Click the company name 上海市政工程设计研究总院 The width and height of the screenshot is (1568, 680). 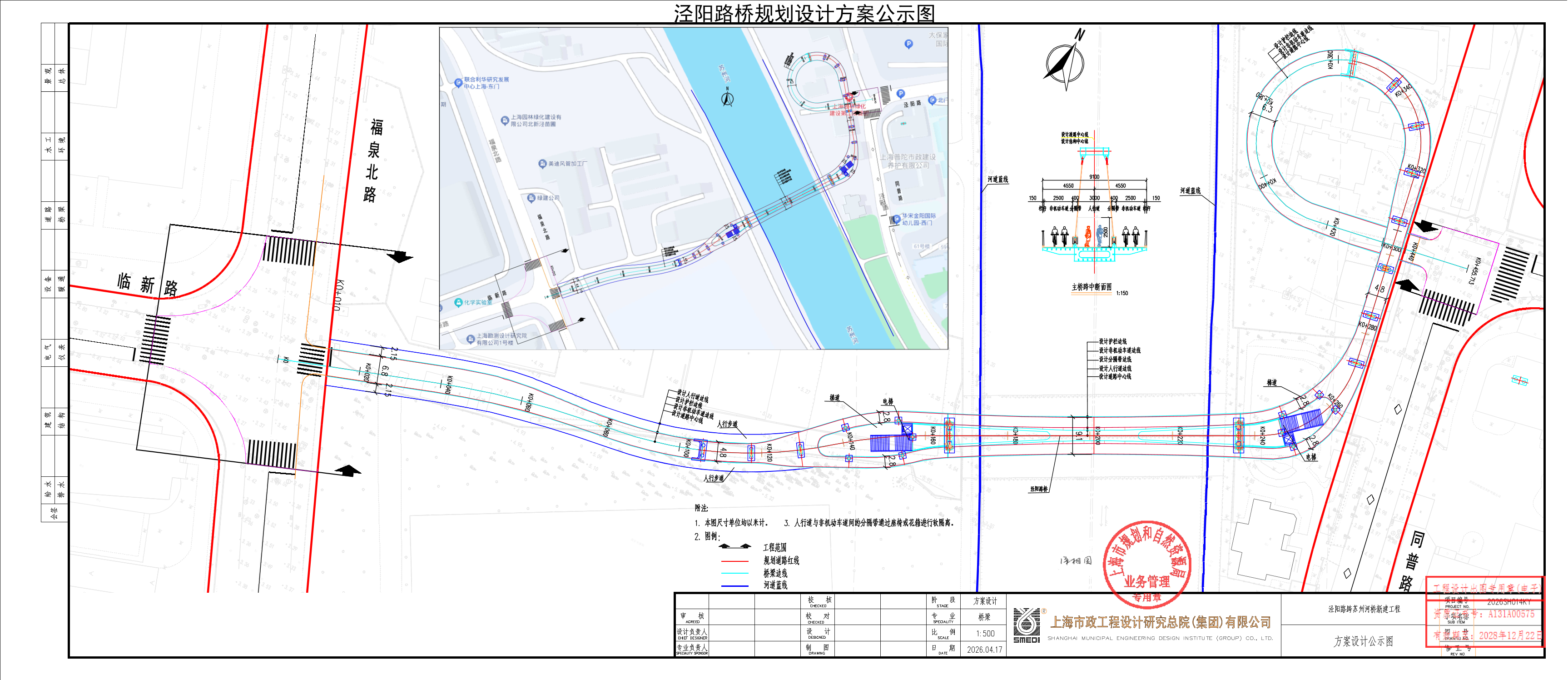pos(1160,622)
